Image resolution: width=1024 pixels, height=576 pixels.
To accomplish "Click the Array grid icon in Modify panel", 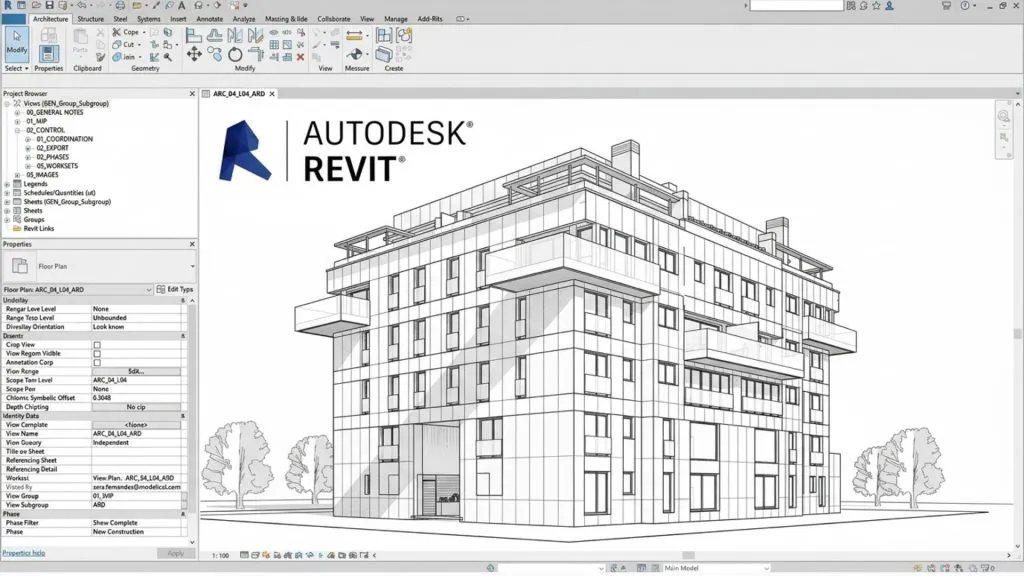I will [274, 45].
